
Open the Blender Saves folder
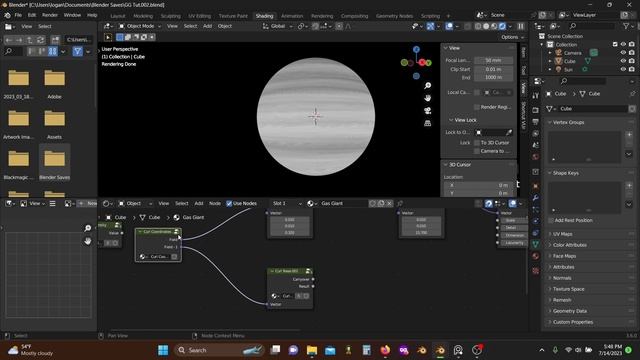[55, 163]
